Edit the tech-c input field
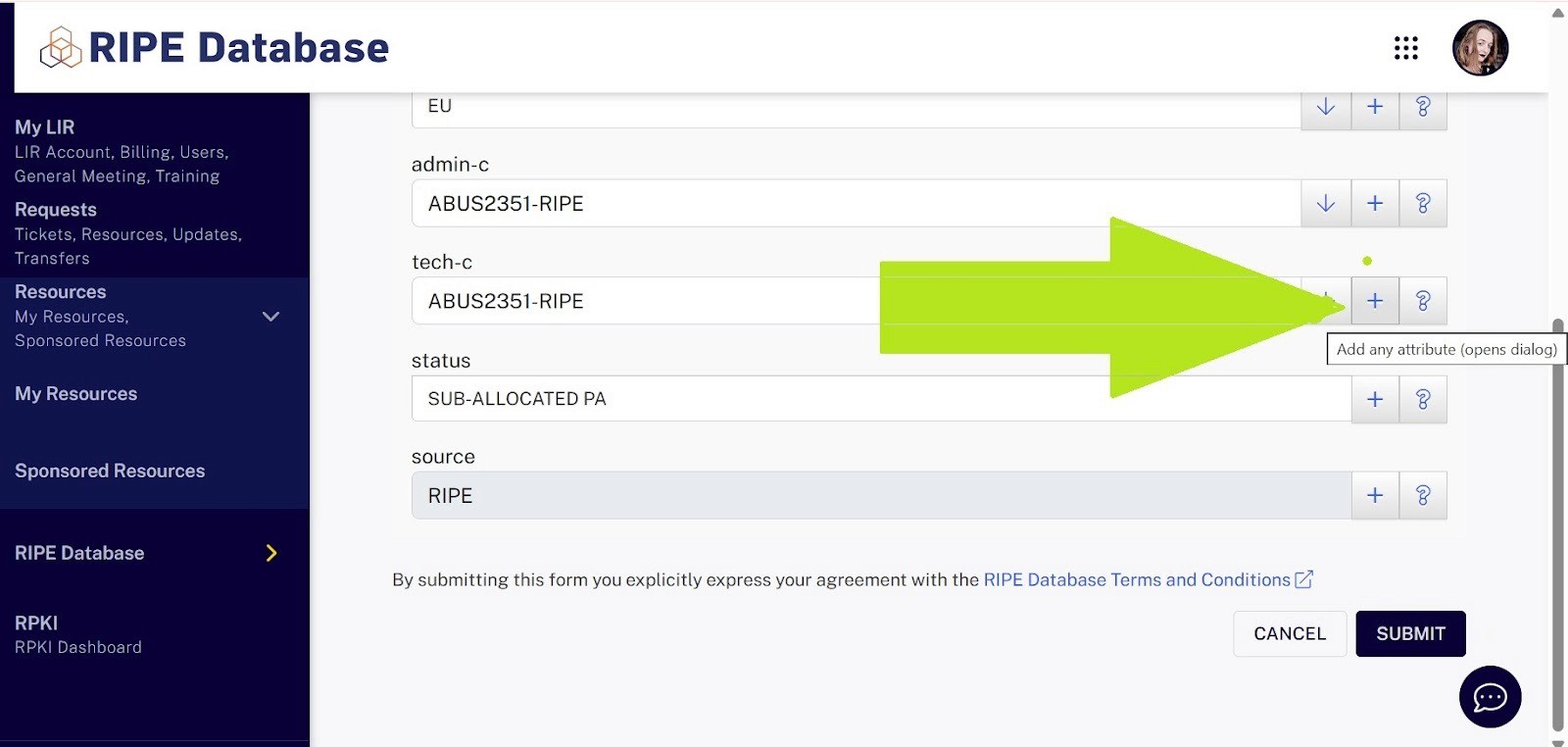 click(x=856, y=301)
